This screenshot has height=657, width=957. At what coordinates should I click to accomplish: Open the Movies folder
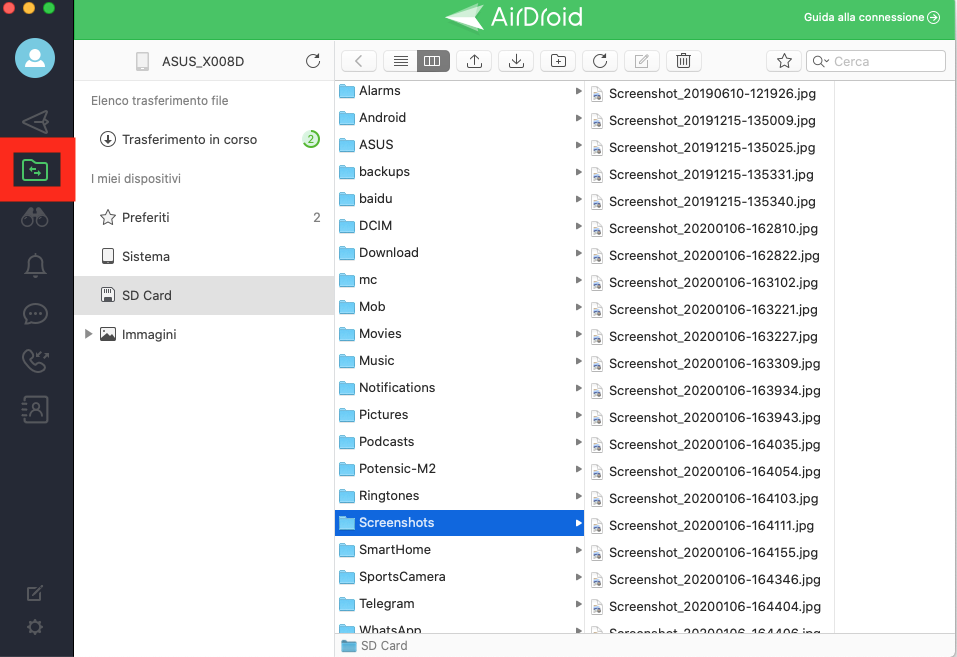[x=460, y=333]
